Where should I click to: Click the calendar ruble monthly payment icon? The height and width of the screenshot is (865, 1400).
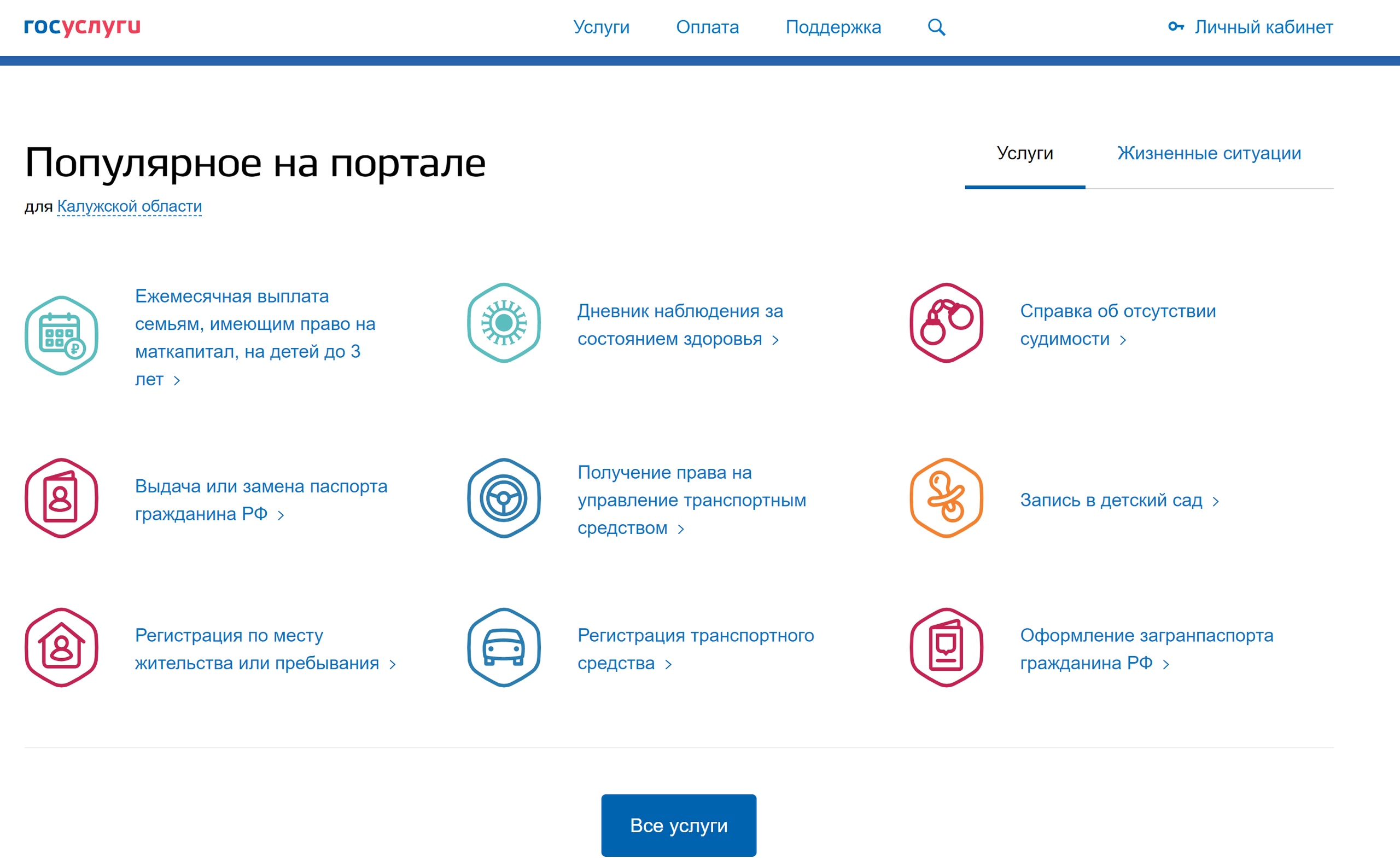point(61,336)
